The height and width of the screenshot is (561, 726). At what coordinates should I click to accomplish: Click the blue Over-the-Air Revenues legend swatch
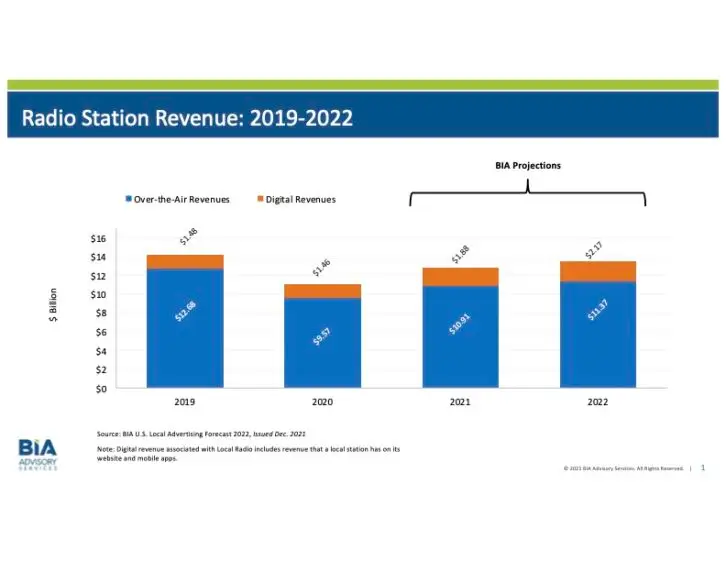click(129, 199)
